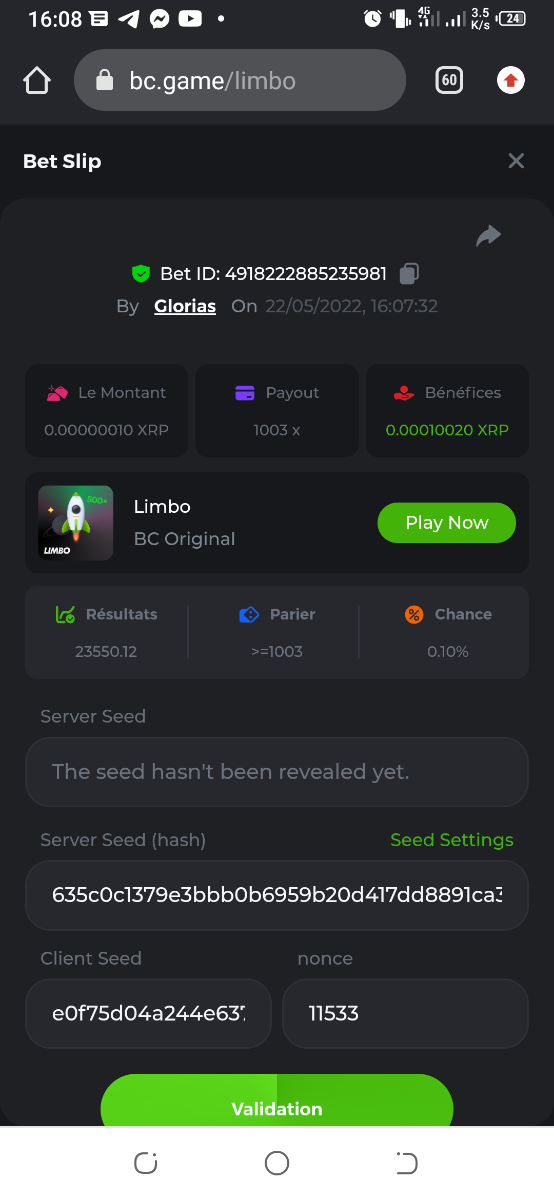The height and width of the screenshot is (1200, 554).
Task: Copy the Bet ID with copy icon
Action: (409, 273)
